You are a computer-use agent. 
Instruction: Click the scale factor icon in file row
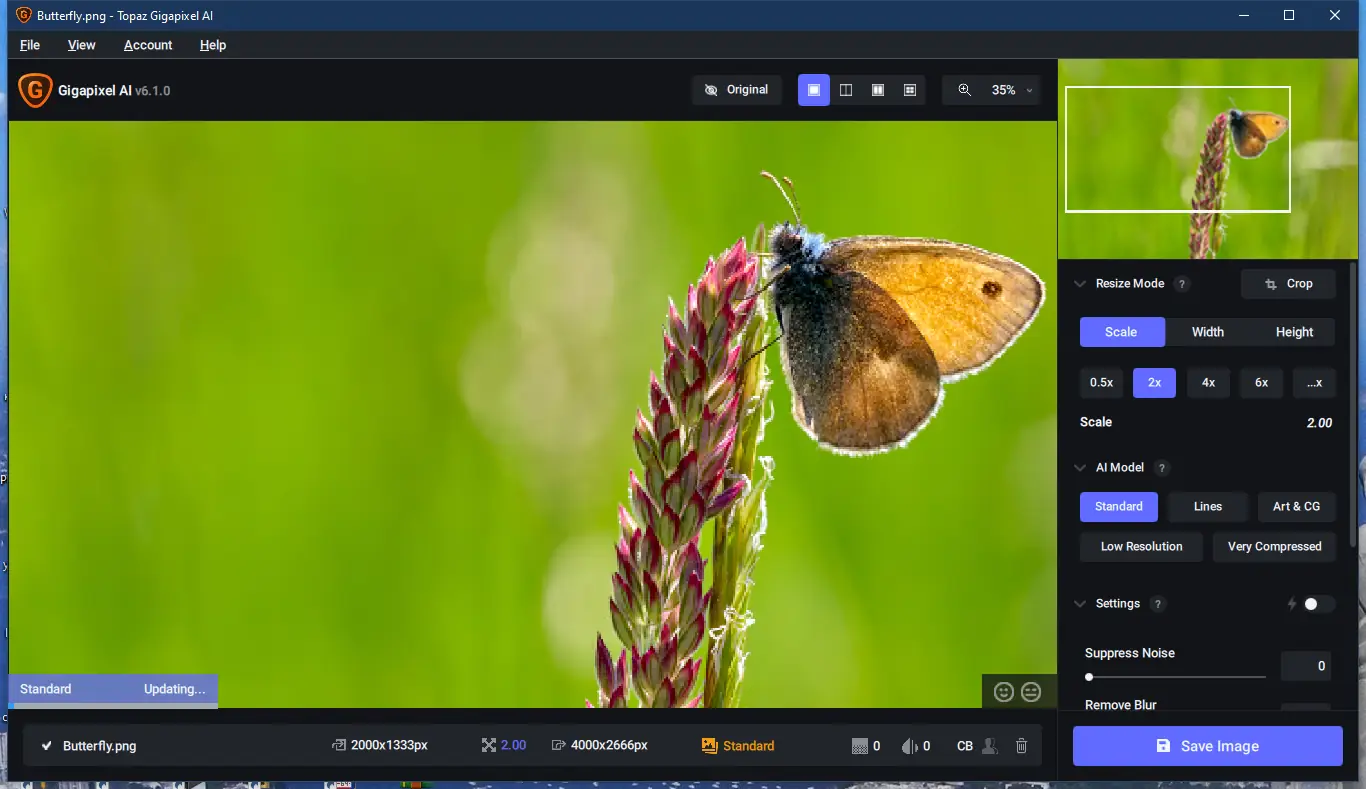[x=489, y=746]
